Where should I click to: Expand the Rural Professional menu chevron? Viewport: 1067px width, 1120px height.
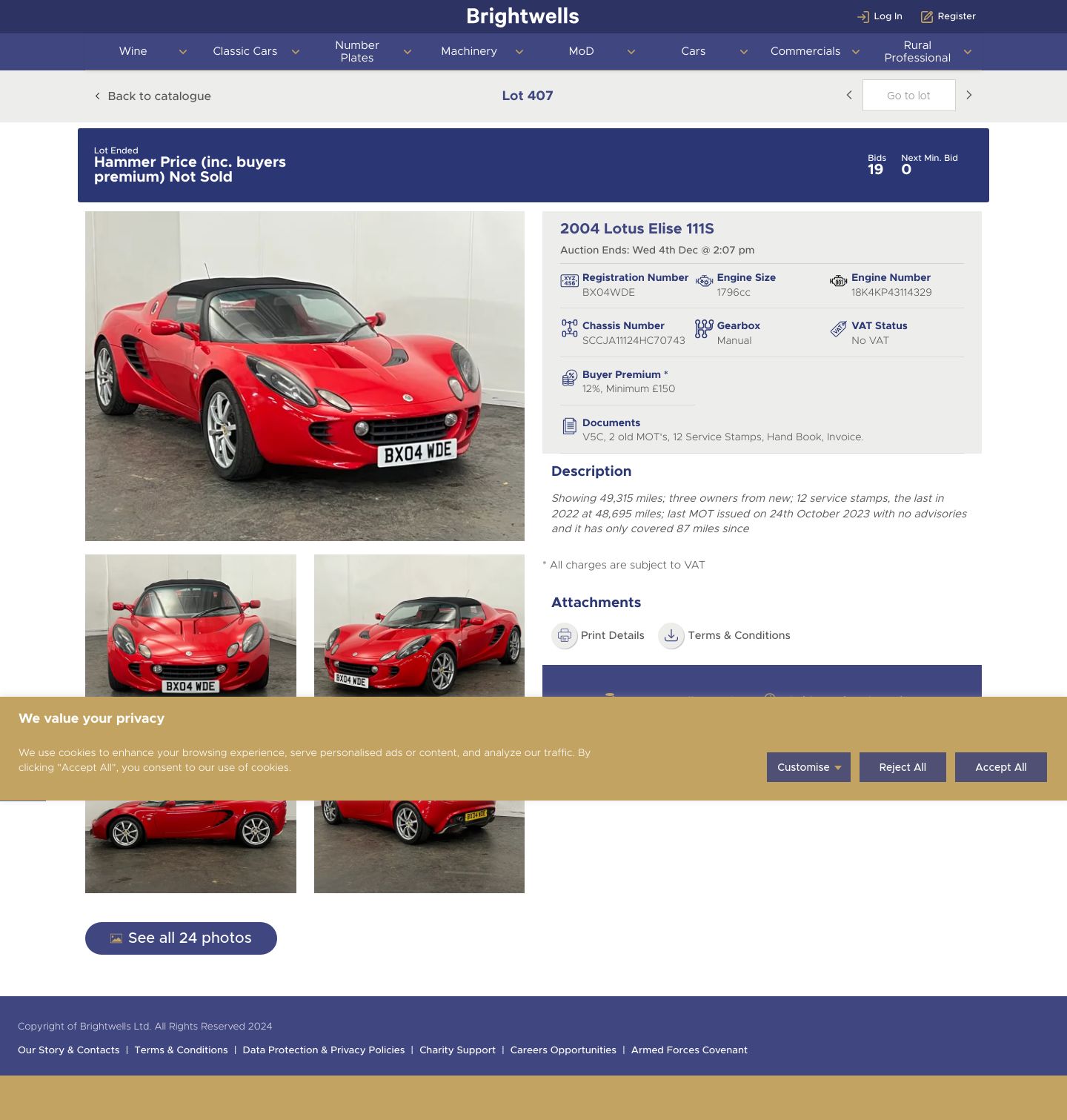(967, 52)
